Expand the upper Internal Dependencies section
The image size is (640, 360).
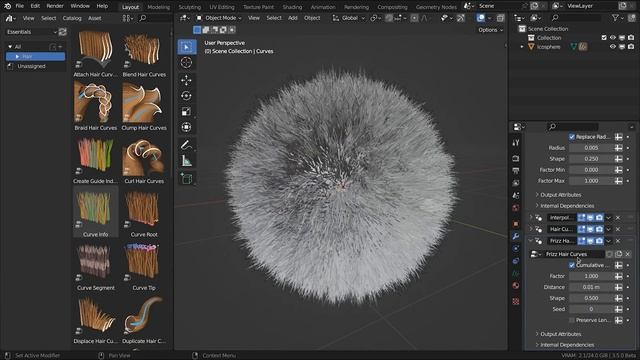pyautogui.click(x=567, y=206)
